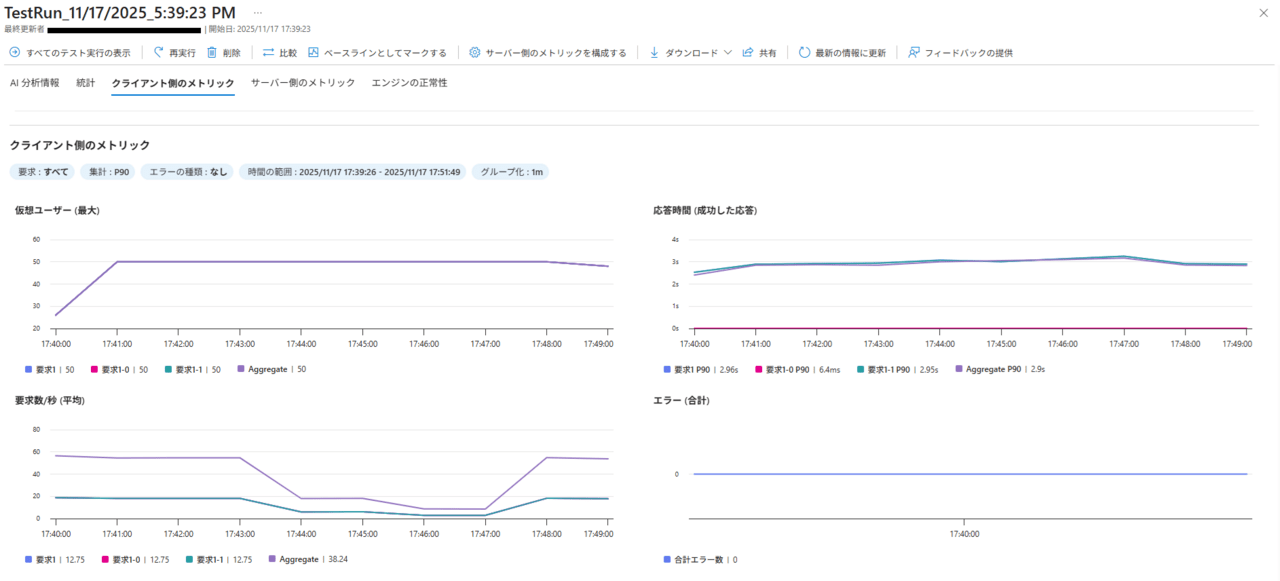This screenshot has width=1280, height=581.
Task: Switch to the AI 分析情報 tab
Action: coord(34,83)
